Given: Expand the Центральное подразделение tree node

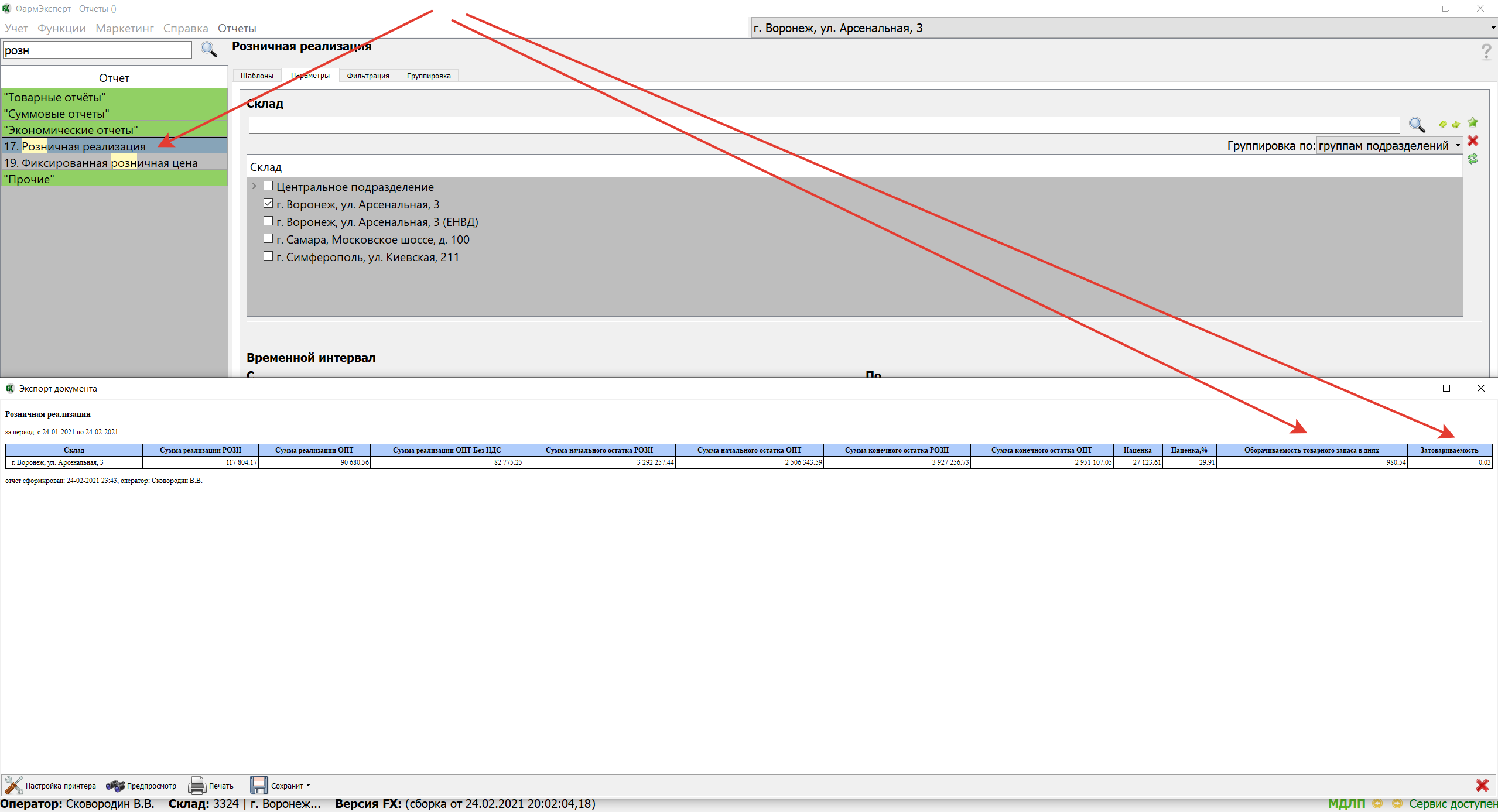Looking at the screenshot, I should (x=254, y=186).
